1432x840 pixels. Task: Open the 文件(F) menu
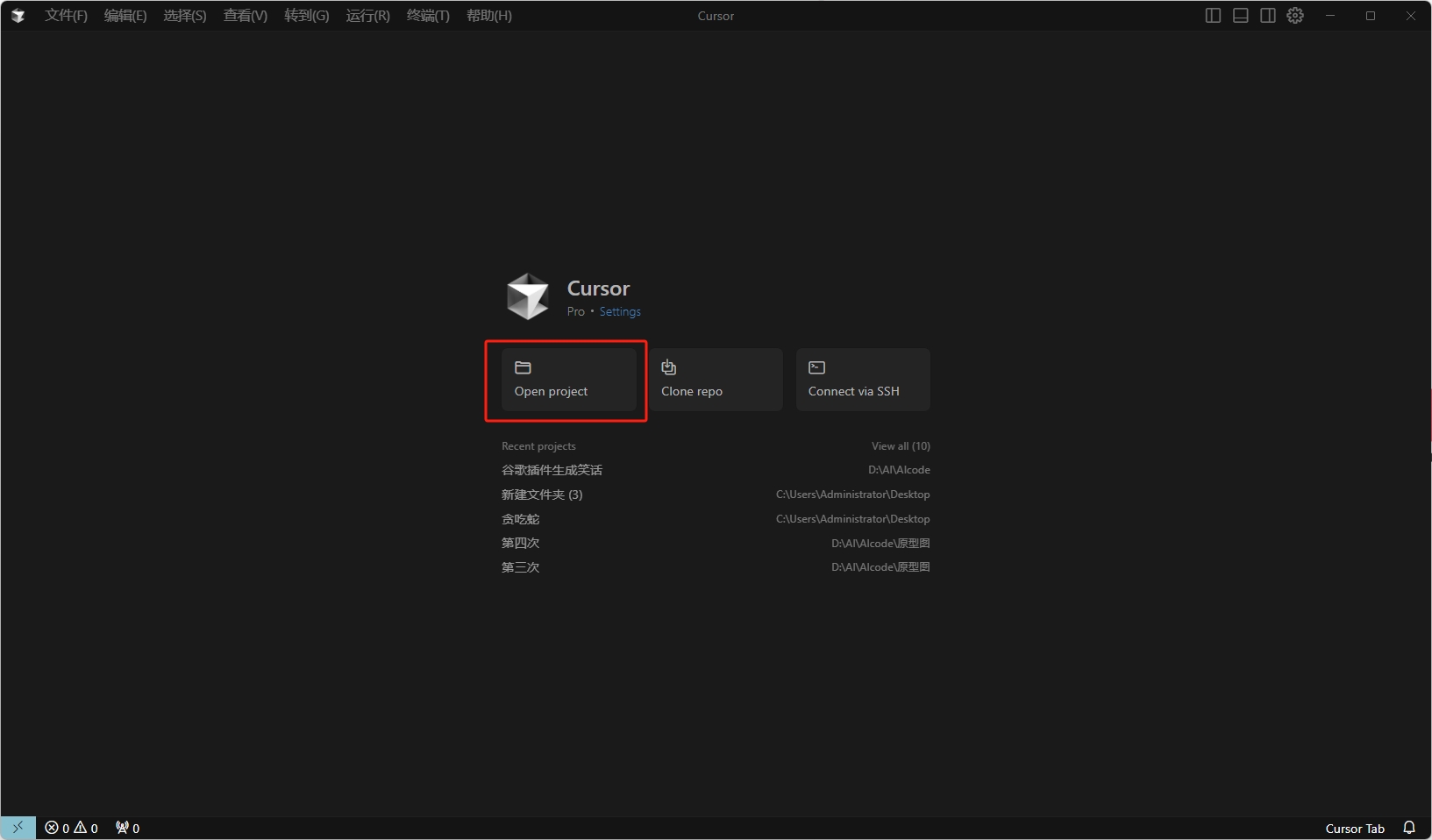coord(66,16)
